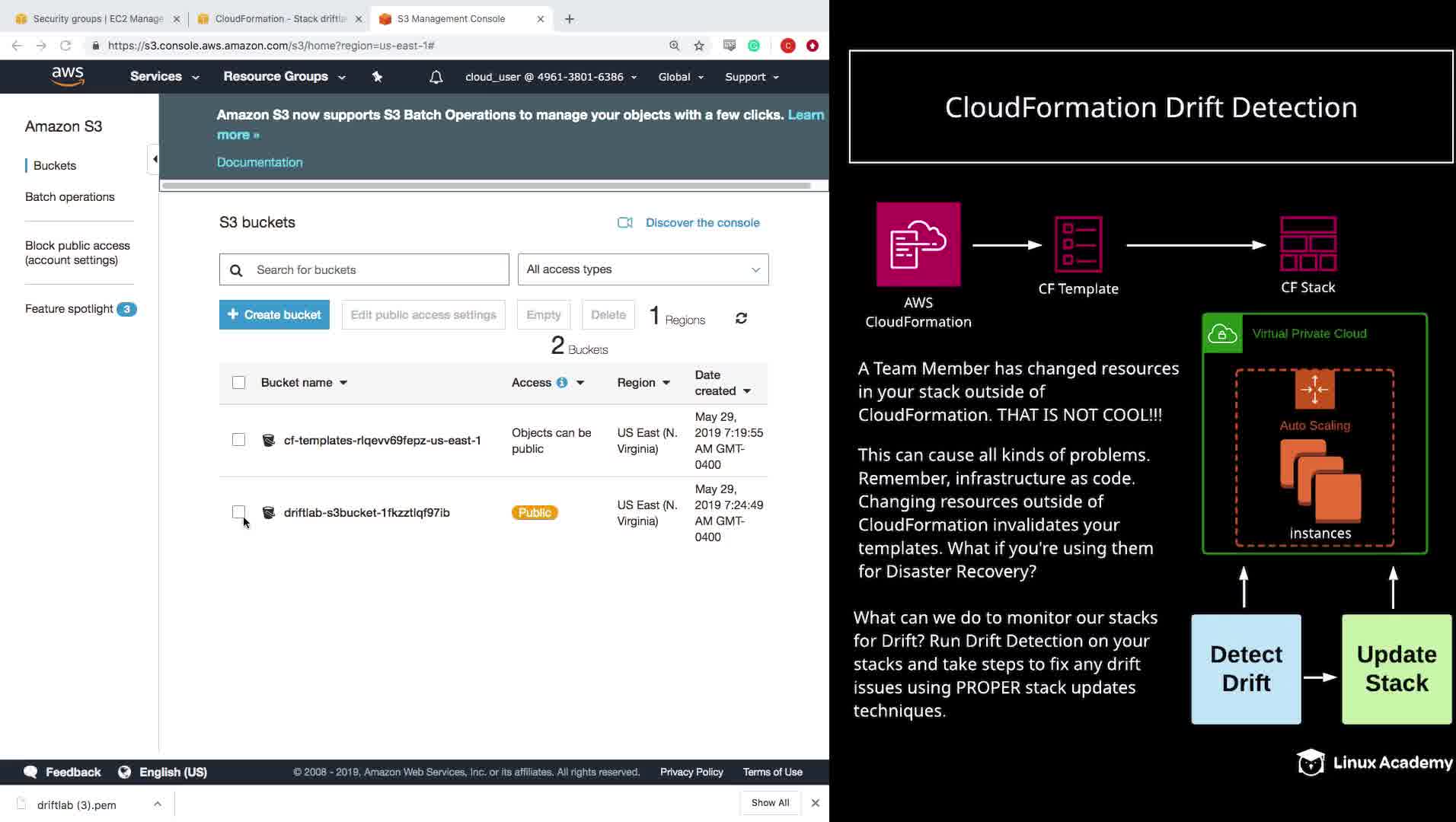Open the cf-templates-rlqevv69fepz-us-east-1 bucket

(x=382, y=440)
